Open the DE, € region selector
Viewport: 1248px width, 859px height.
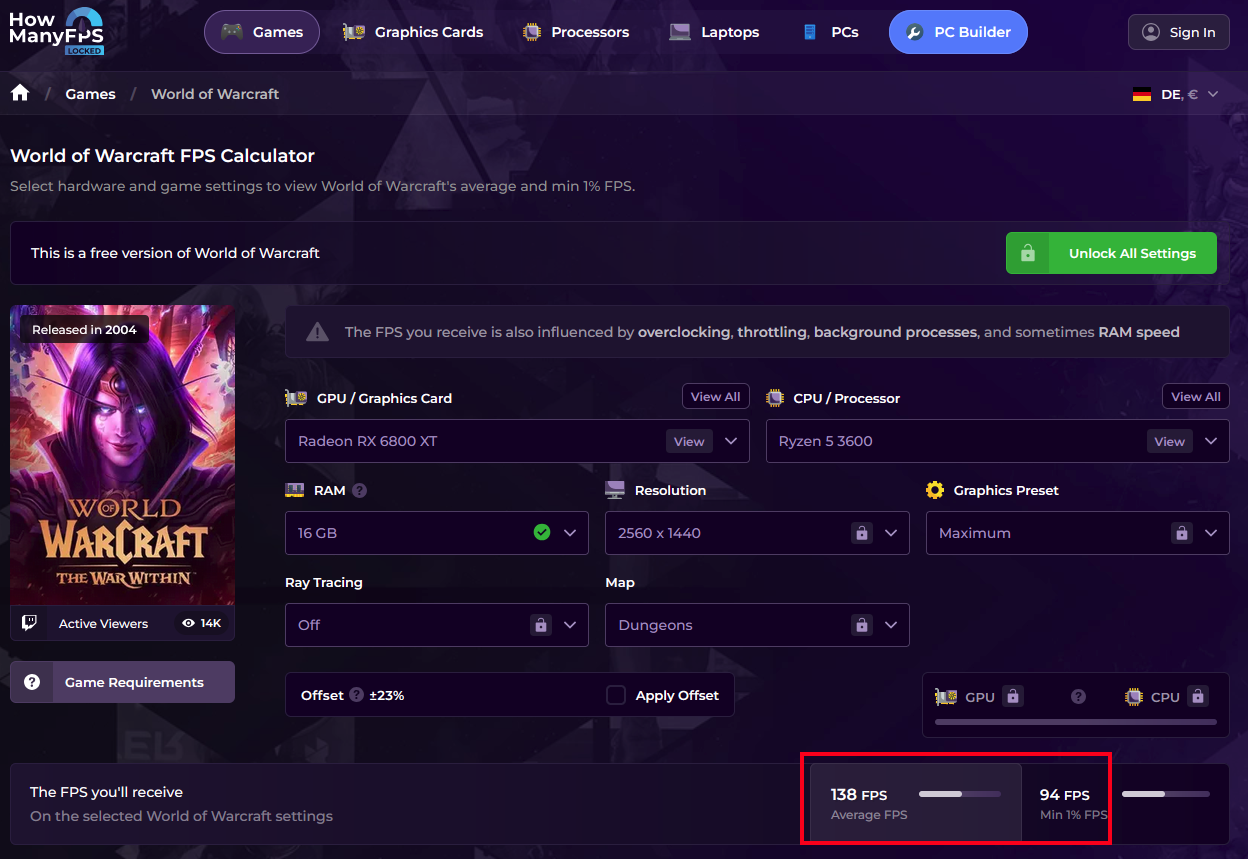point(1175,94)
